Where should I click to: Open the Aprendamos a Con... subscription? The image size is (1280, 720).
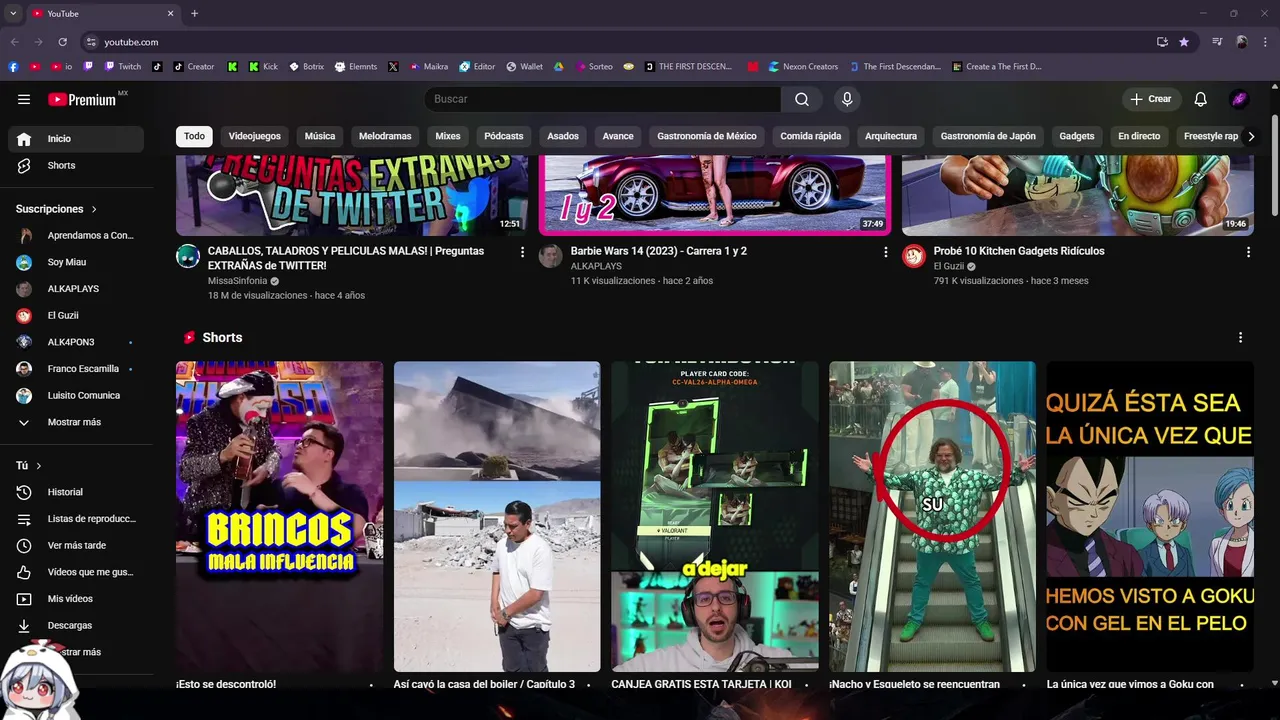(76, 236)
